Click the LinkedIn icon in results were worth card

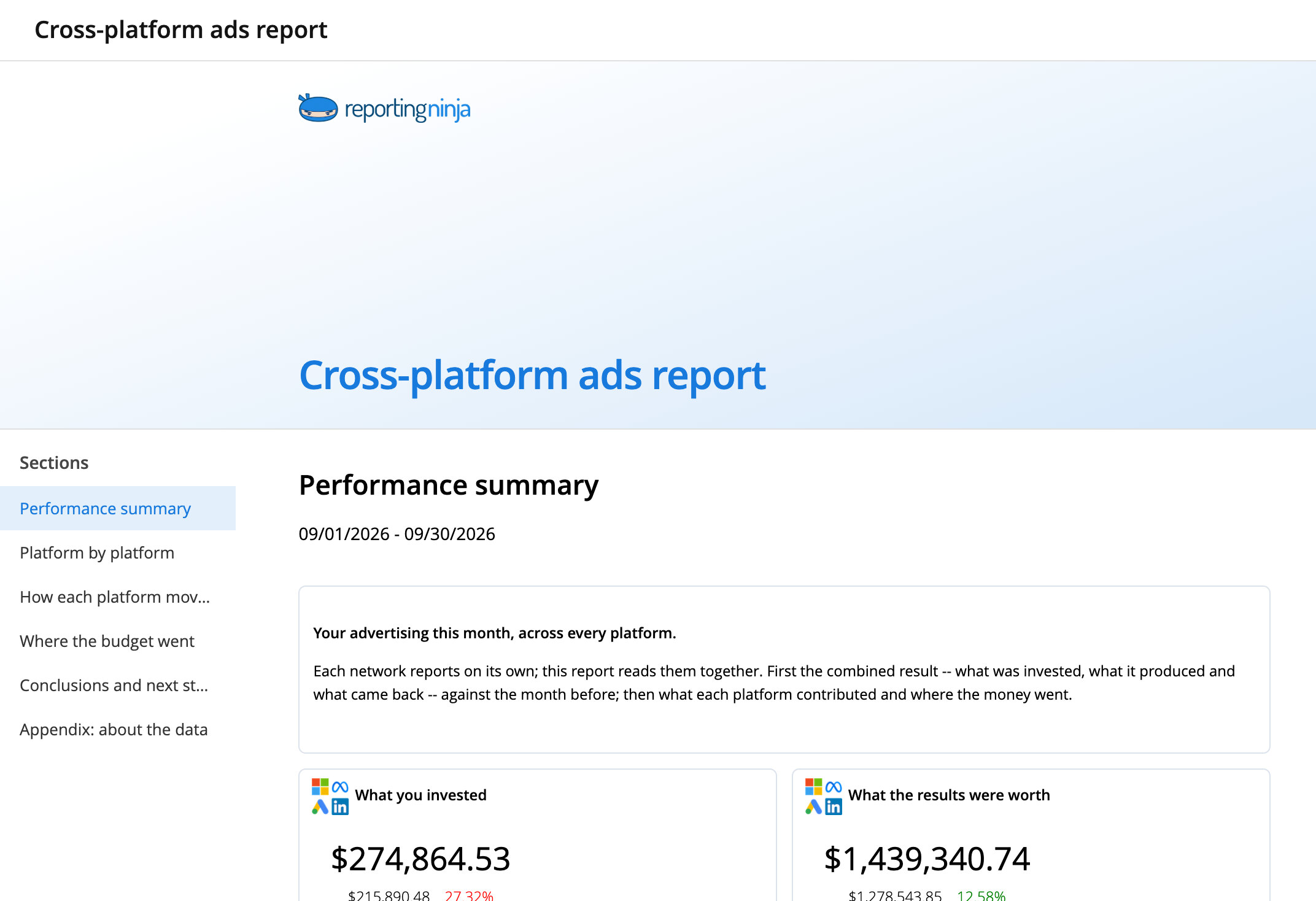[x=834, y=806]
